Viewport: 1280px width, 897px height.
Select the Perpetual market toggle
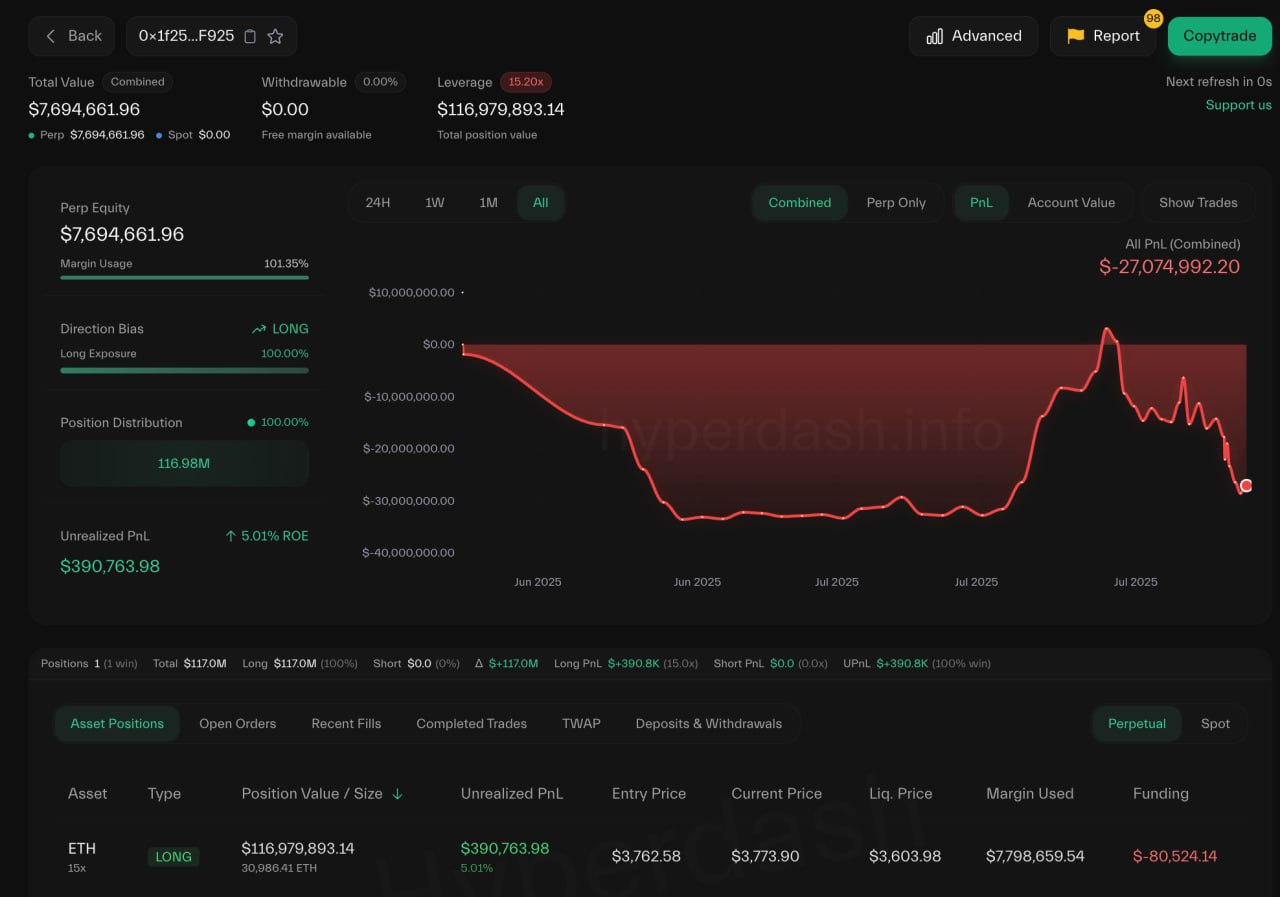tap(1137, 723)
